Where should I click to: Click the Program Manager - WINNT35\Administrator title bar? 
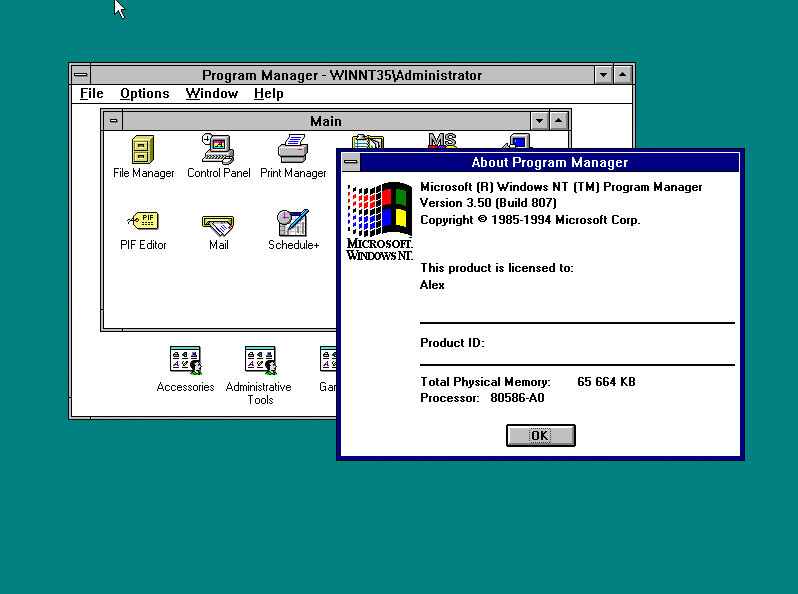[342, 75]
